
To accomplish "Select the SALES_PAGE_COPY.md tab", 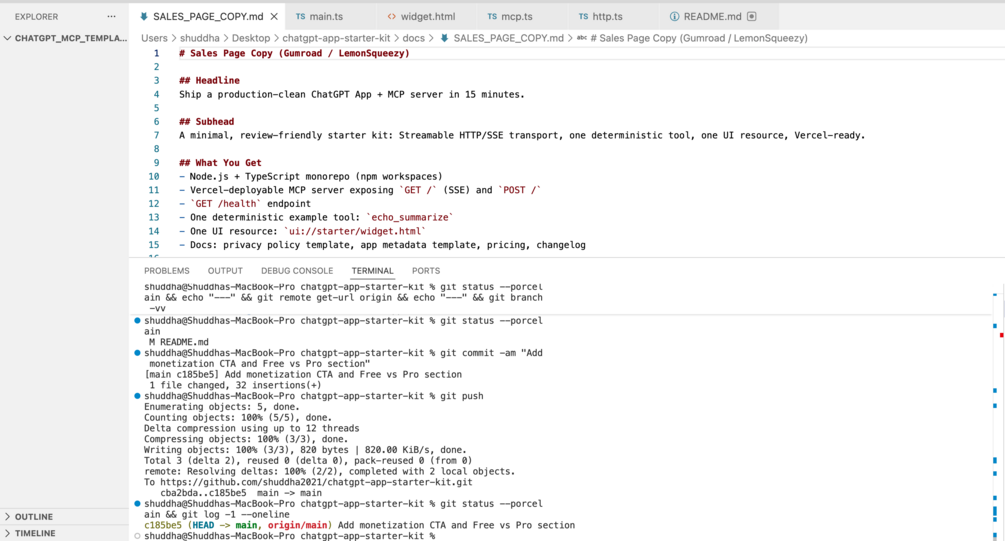I will [x=208, y=17].
